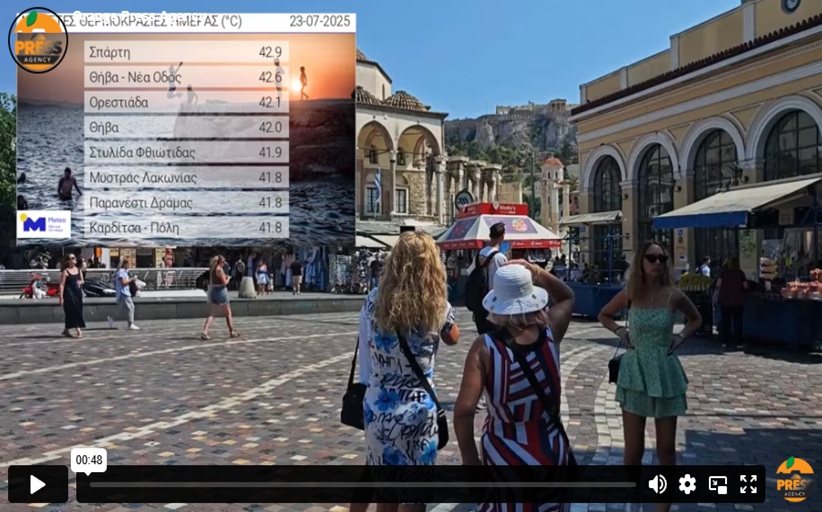This screenshot has width=822, height=512.
Task: Click the Orange Press Agency logo at top-left
Action: tap(38, 40)
